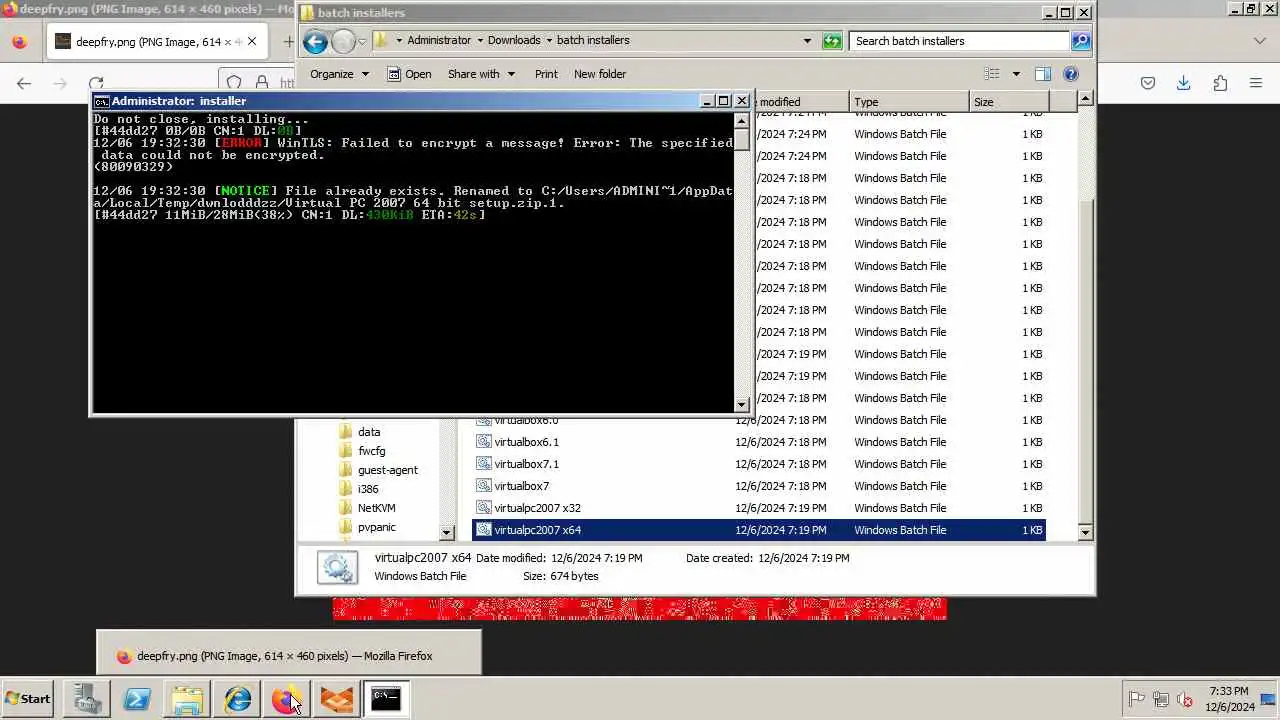This screenshot has width=1280, height=720.
Task: Select the pvpanic folder in the tree
Action: point(377,527)
